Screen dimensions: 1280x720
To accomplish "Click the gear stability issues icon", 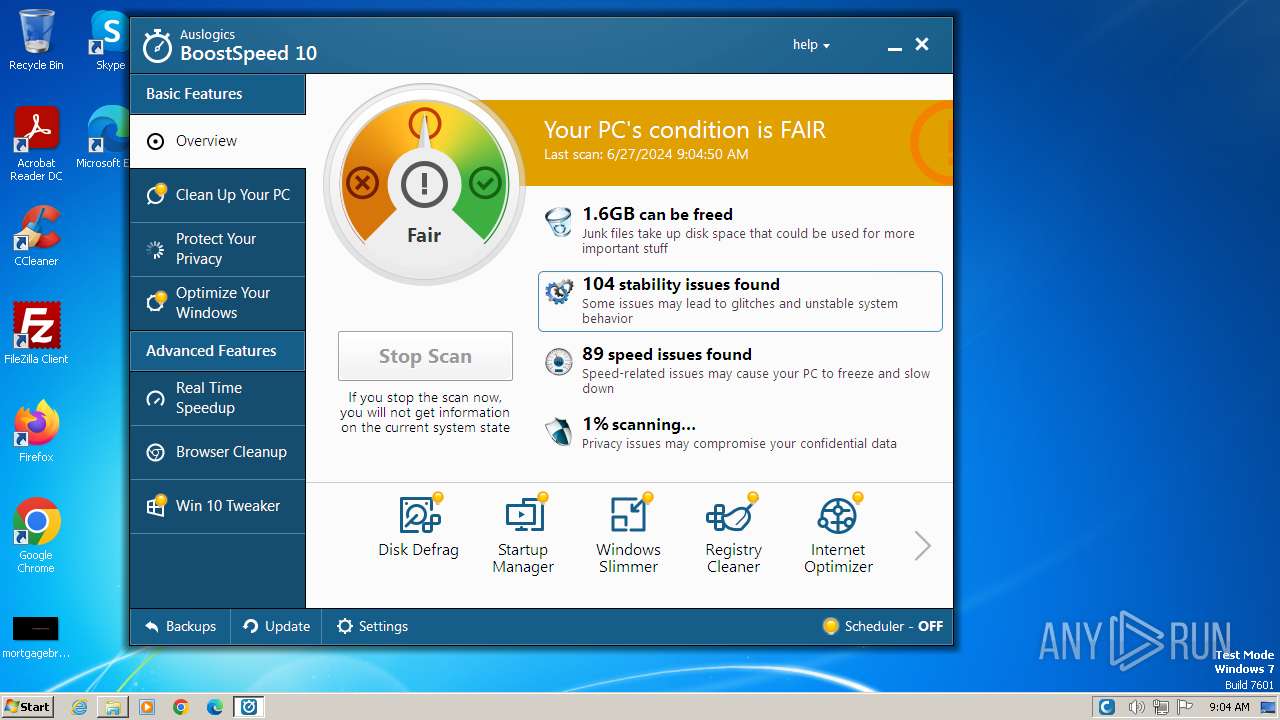I will 558,292.
